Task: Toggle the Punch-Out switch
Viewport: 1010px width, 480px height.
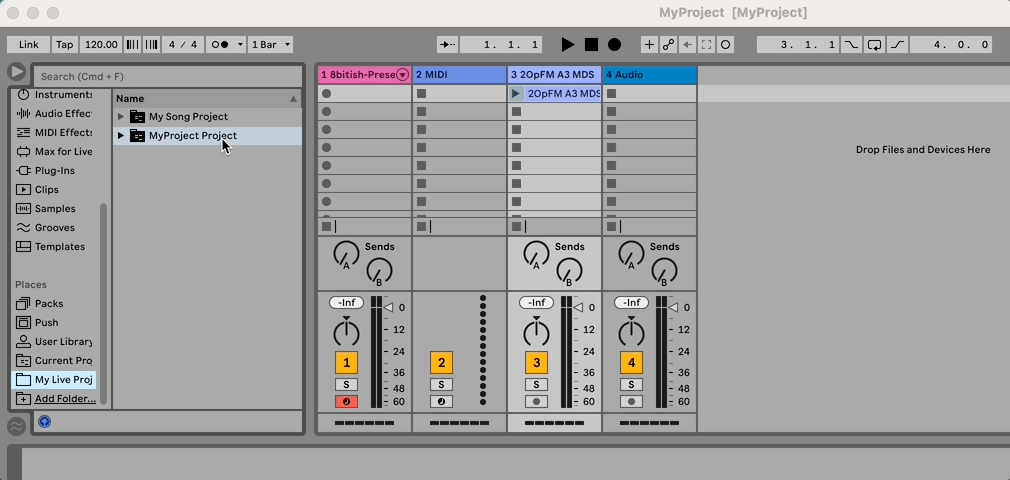Action: point(897,44)
